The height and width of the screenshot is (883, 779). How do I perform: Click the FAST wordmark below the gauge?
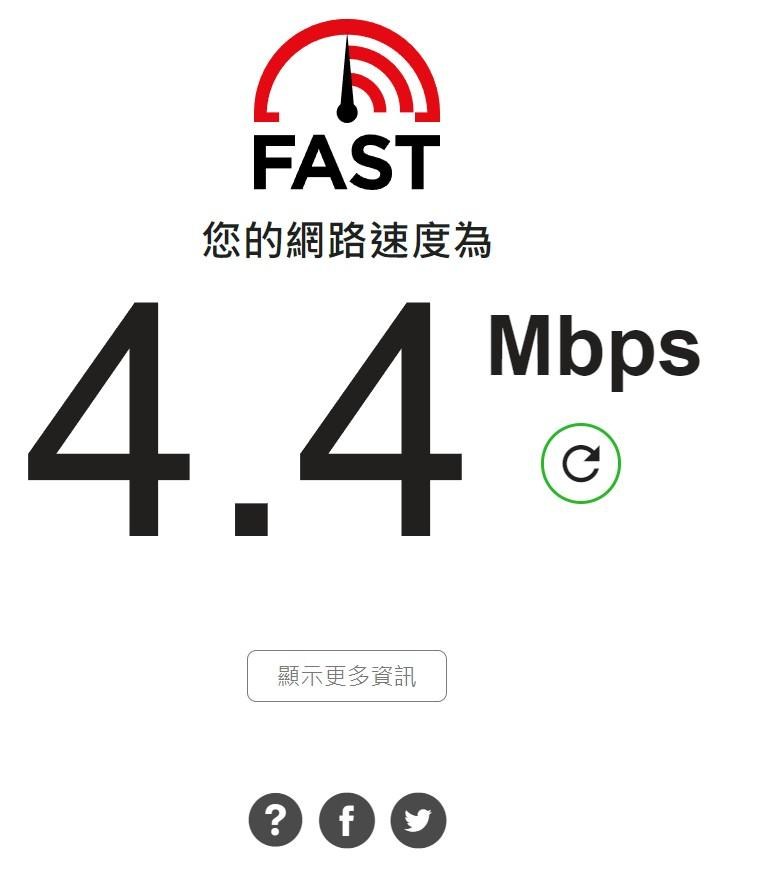coord(346,162)
